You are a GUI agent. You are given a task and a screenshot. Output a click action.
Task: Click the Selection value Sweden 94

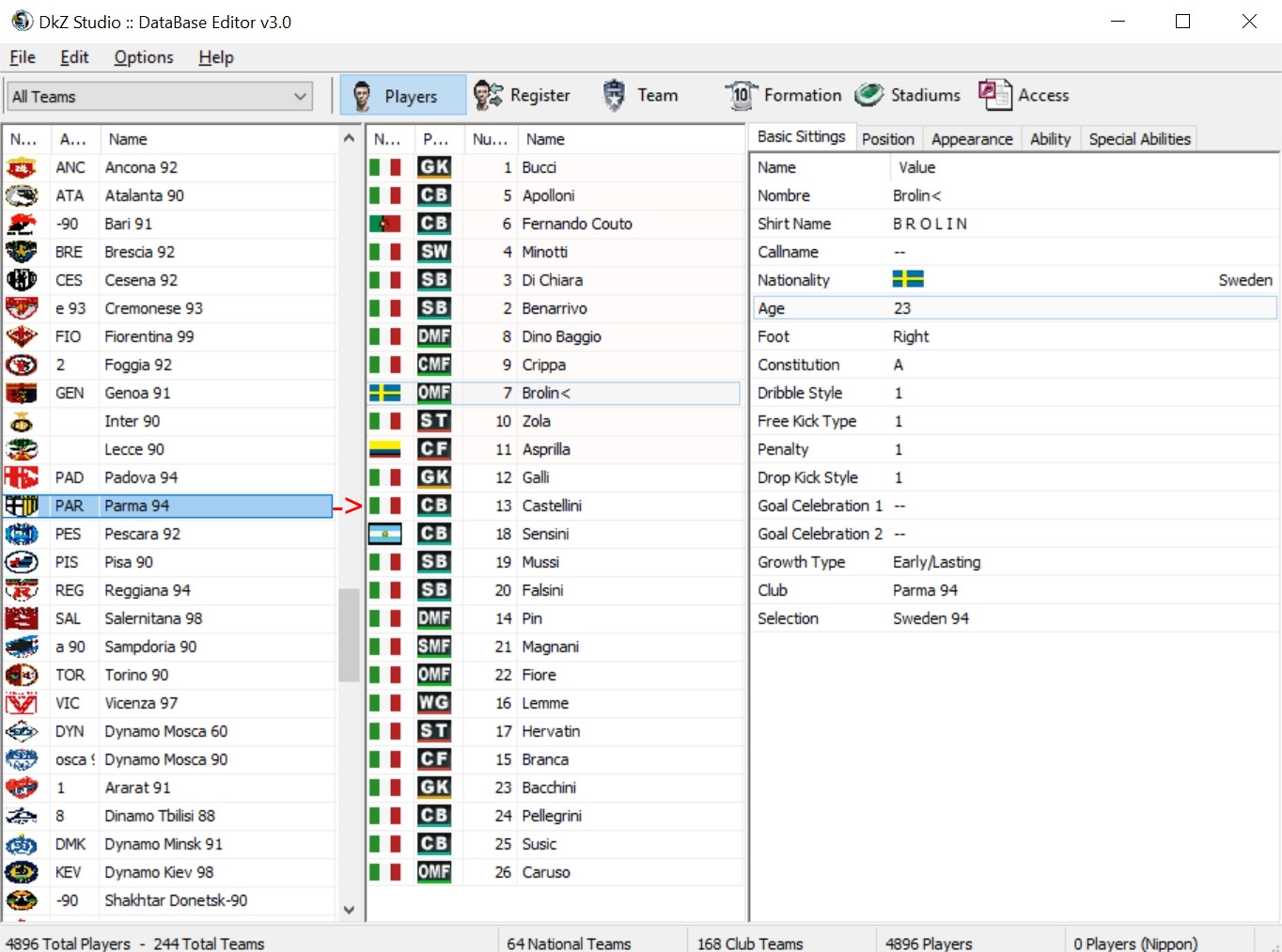tap(930, 618)
